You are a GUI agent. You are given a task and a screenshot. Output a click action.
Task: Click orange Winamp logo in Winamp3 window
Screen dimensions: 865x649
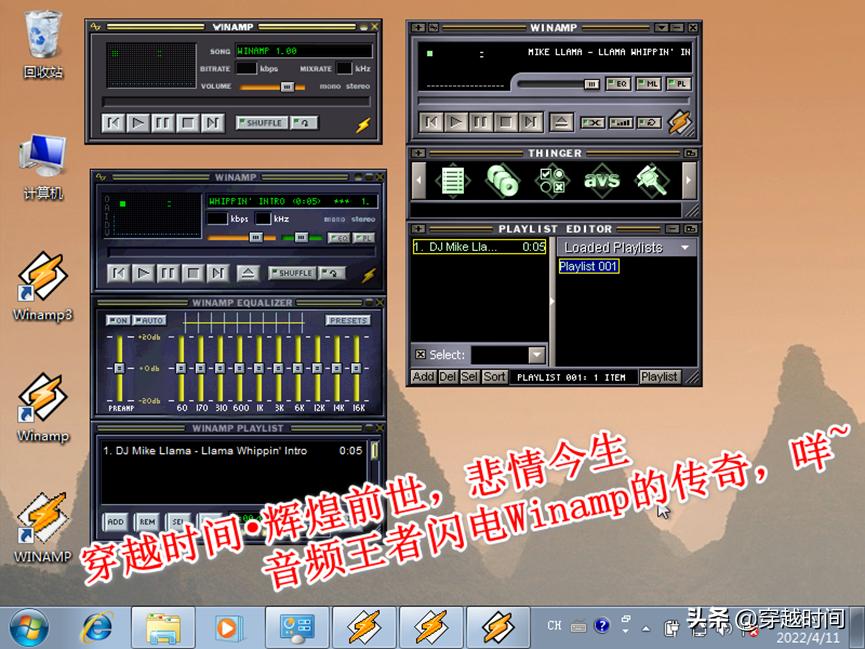pos(680,123)
